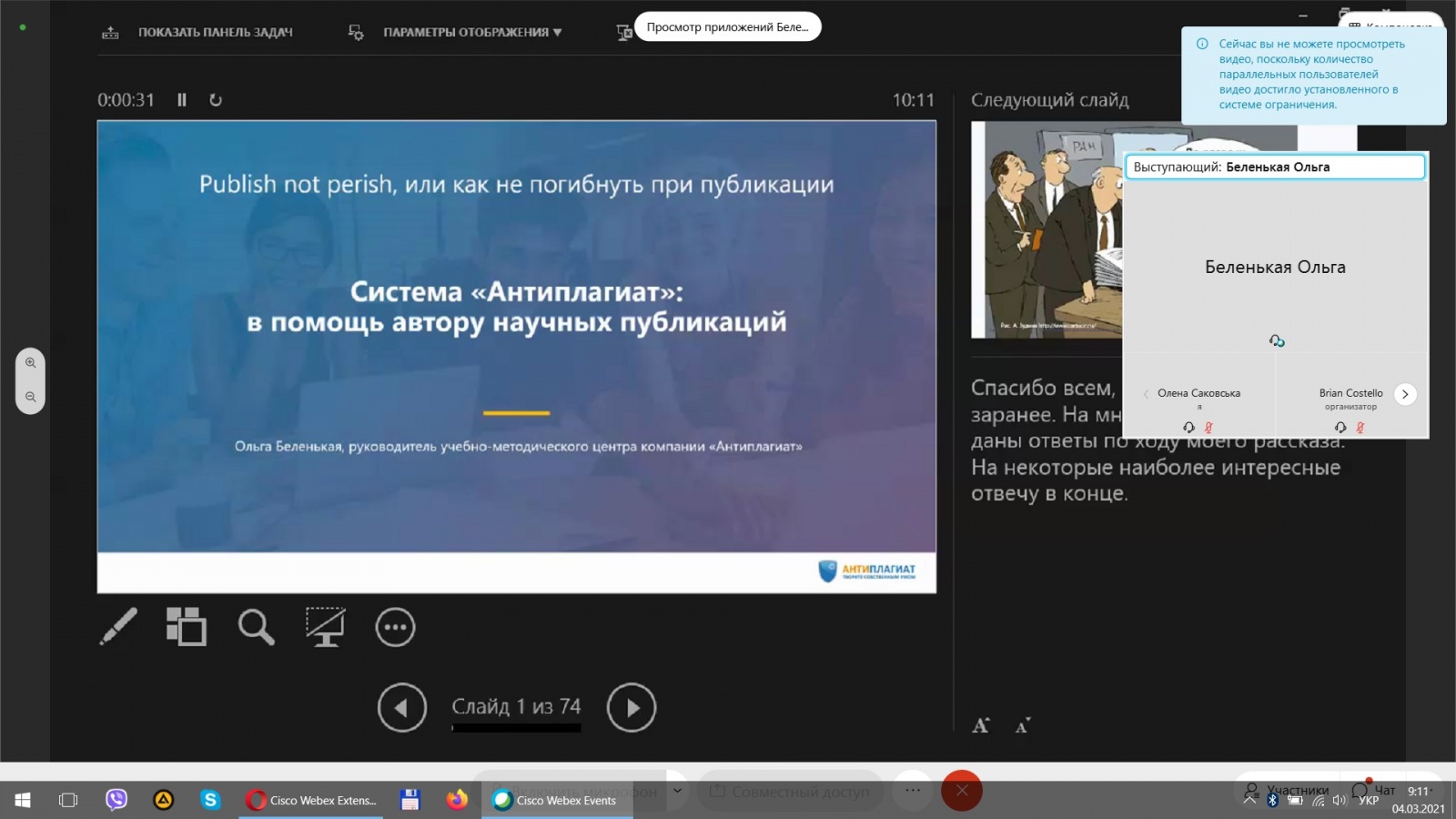Show hidden tray icons chevron
Viewport: 1456px width, 819px height.
click(x=1249, y=800)
